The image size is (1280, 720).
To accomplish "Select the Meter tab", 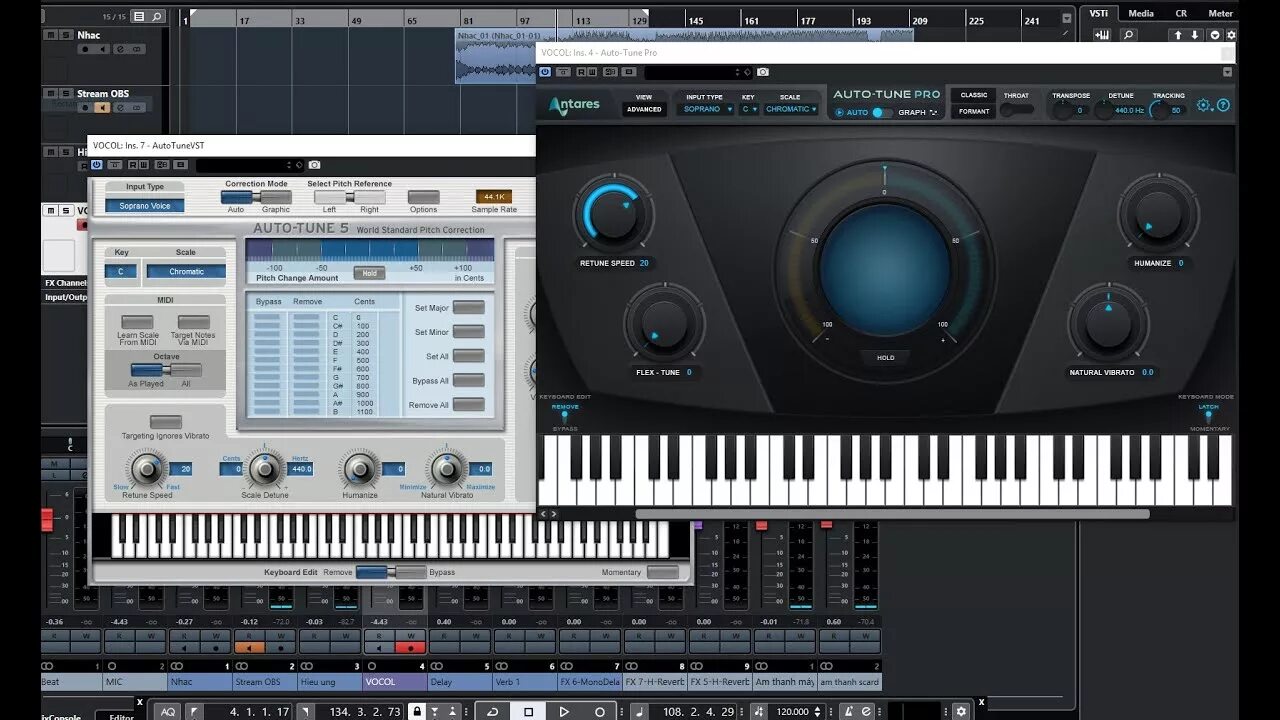I will tap(1220, 13).
